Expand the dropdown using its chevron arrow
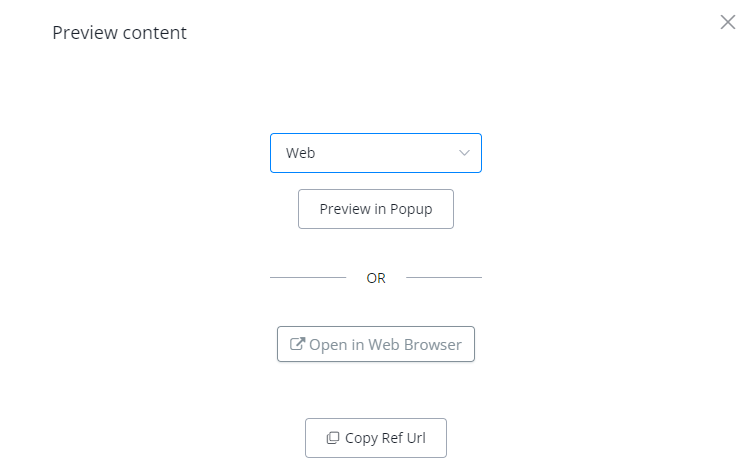The width and height of the screenshot is (749, 469). pyautogui.click(x=464, y=153)
